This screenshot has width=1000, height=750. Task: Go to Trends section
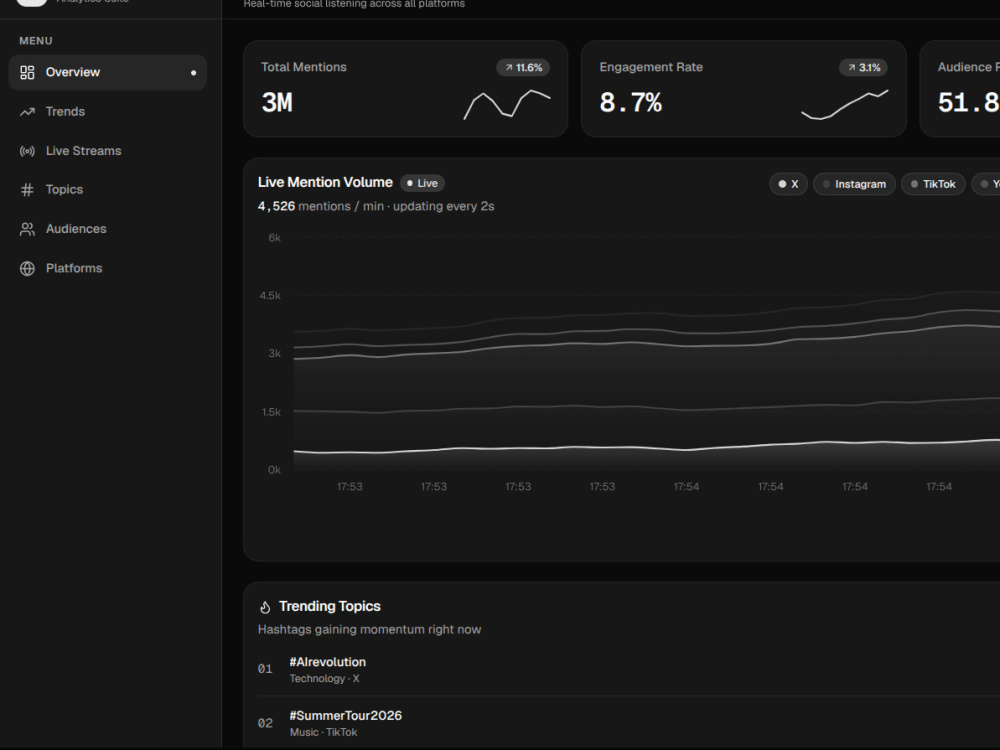coord(108,112)
